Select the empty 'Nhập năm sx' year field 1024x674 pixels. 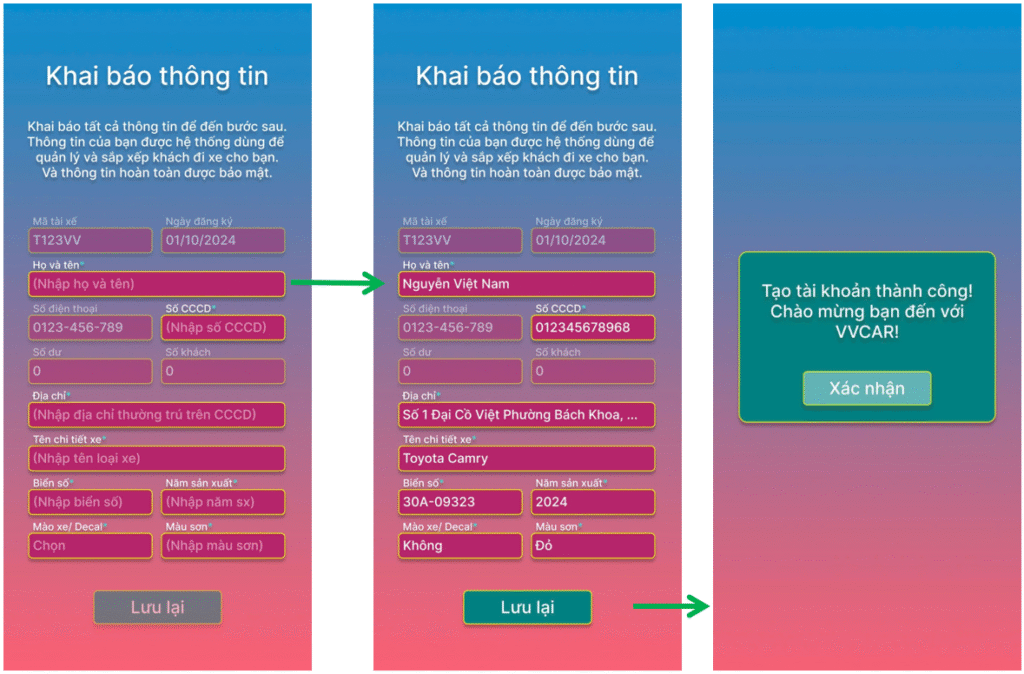(223, 502)
